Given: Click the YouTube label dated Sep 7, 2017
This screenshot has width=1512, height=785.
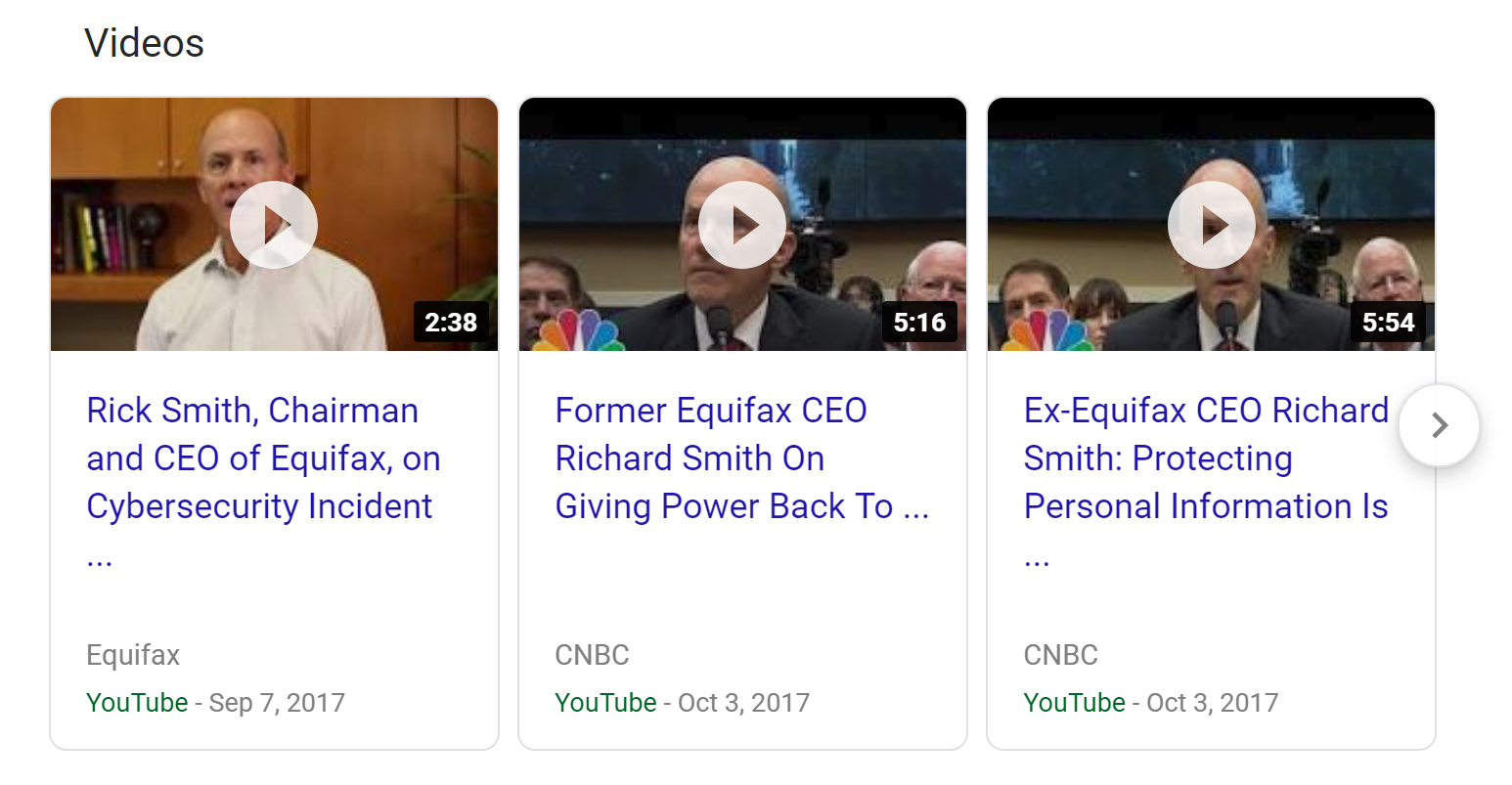Looking at the screenshot, I should tap(137, 703).
